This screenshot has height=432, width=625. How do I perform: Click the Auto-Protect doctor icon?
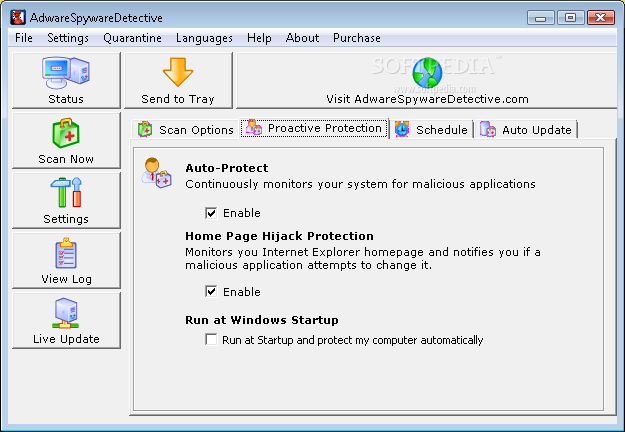coord(157,173)
